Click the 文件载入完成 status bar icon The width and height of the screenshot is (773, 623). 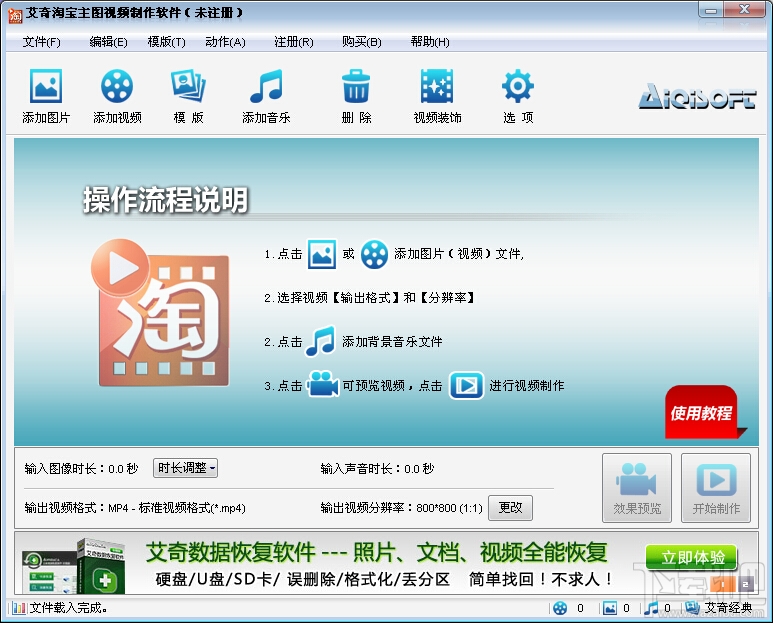point(19,608)
